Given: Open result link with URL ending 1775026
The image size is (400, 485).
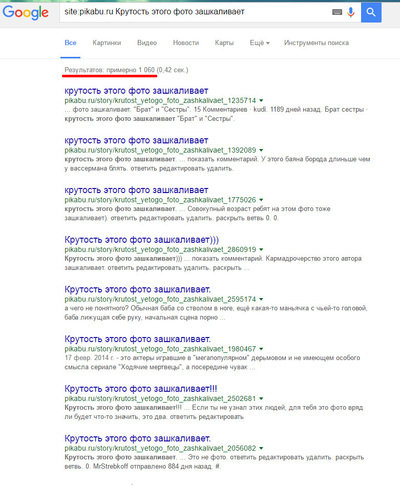Looking at the screenshot, I should tap(136, 190).
